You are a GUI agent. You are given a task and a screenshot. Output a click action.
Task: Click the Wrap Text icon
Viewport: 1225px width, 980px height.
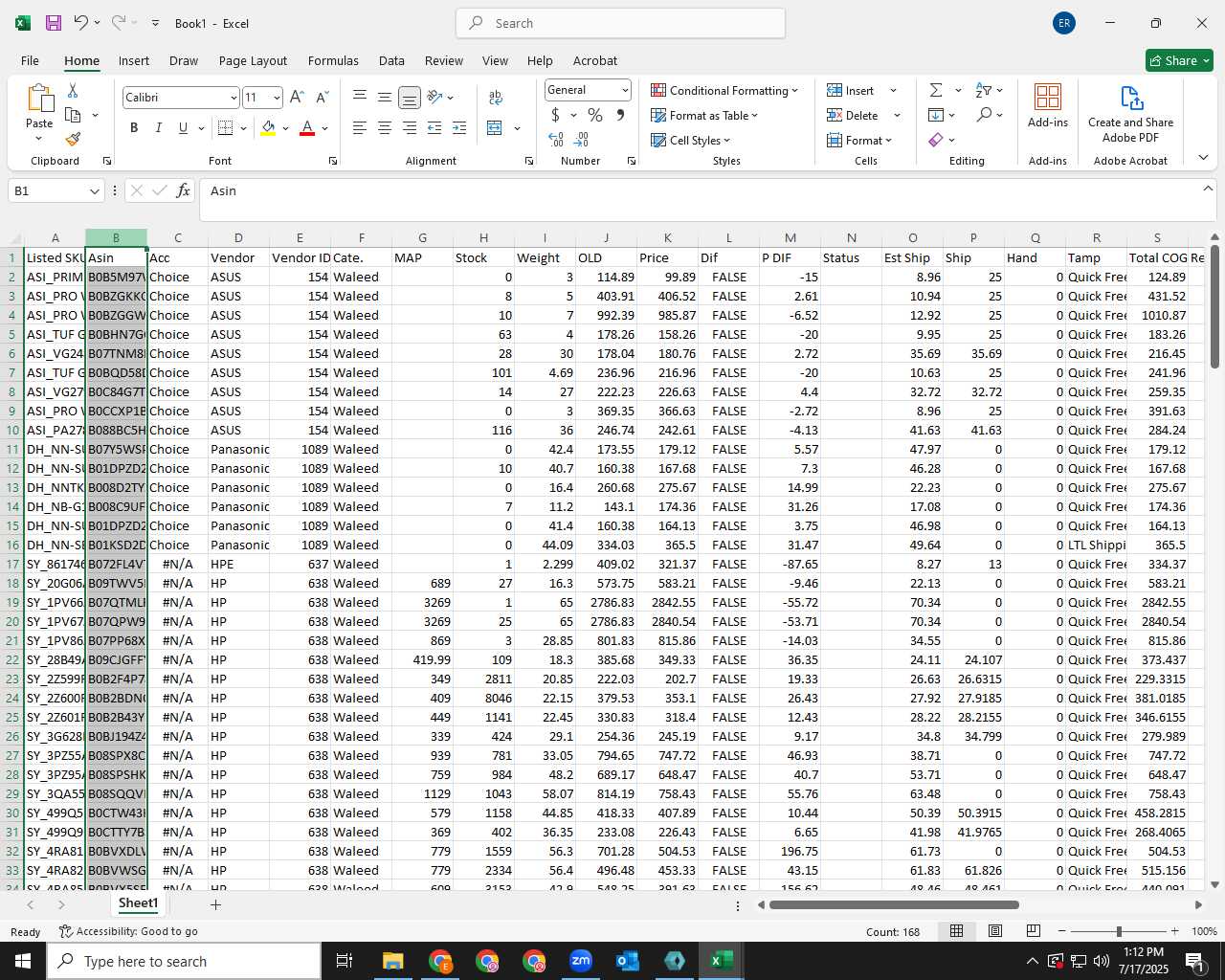(x=496, y=97)
